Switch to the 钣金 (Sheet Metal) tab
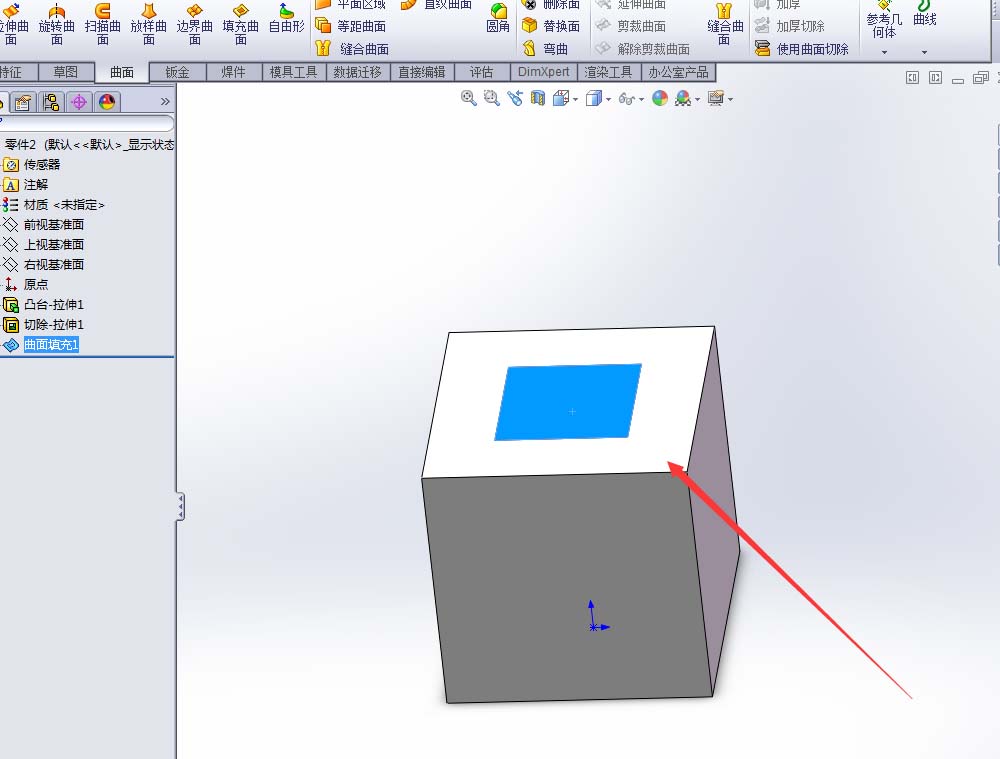The image size is (1000, 759). click(x=177, y=71)
